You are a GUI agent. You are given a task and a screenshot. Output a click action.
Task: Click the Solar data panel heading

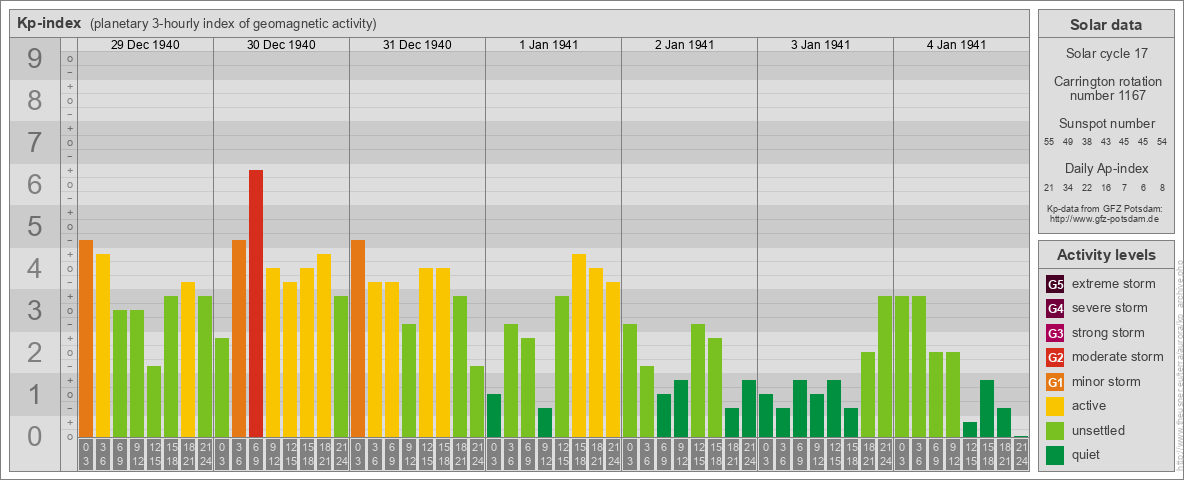1106,25
